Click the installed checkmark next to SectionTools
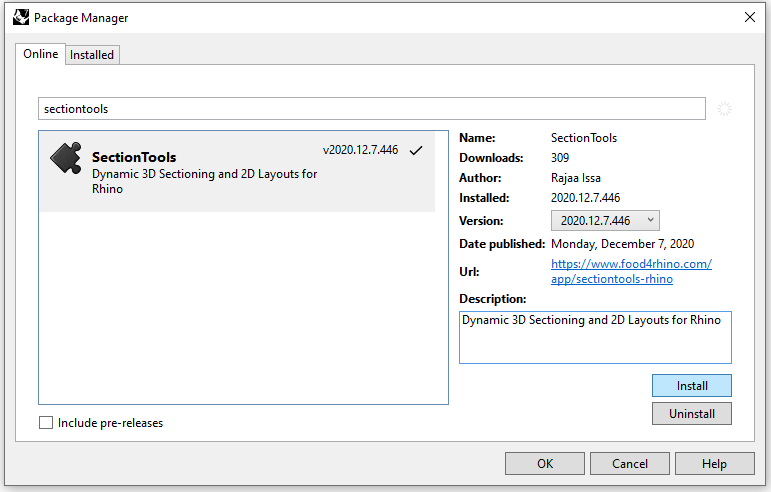This screenshot has width=771, height=492. click(x=416, y=150)
